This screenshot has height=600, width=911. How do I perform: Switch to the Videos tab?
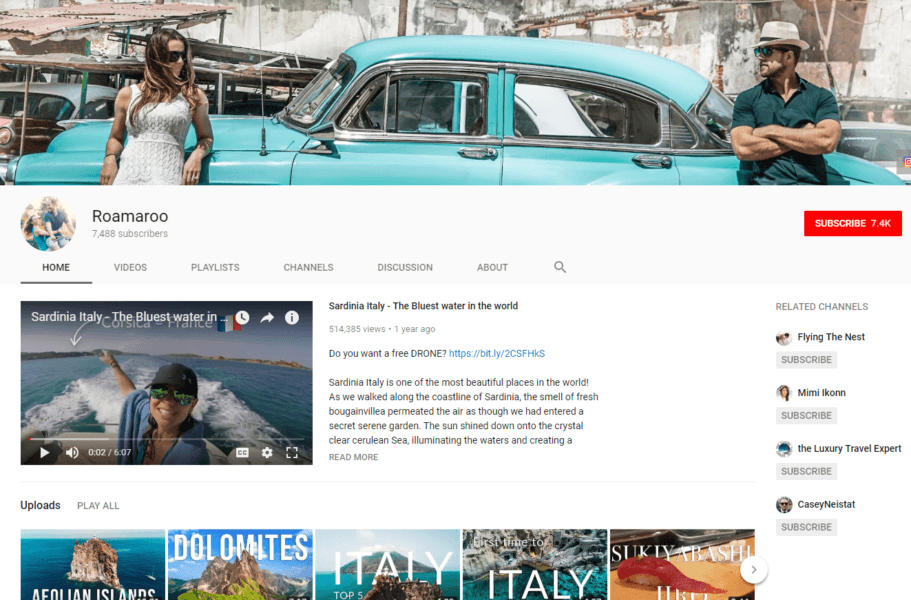(130, 267)
